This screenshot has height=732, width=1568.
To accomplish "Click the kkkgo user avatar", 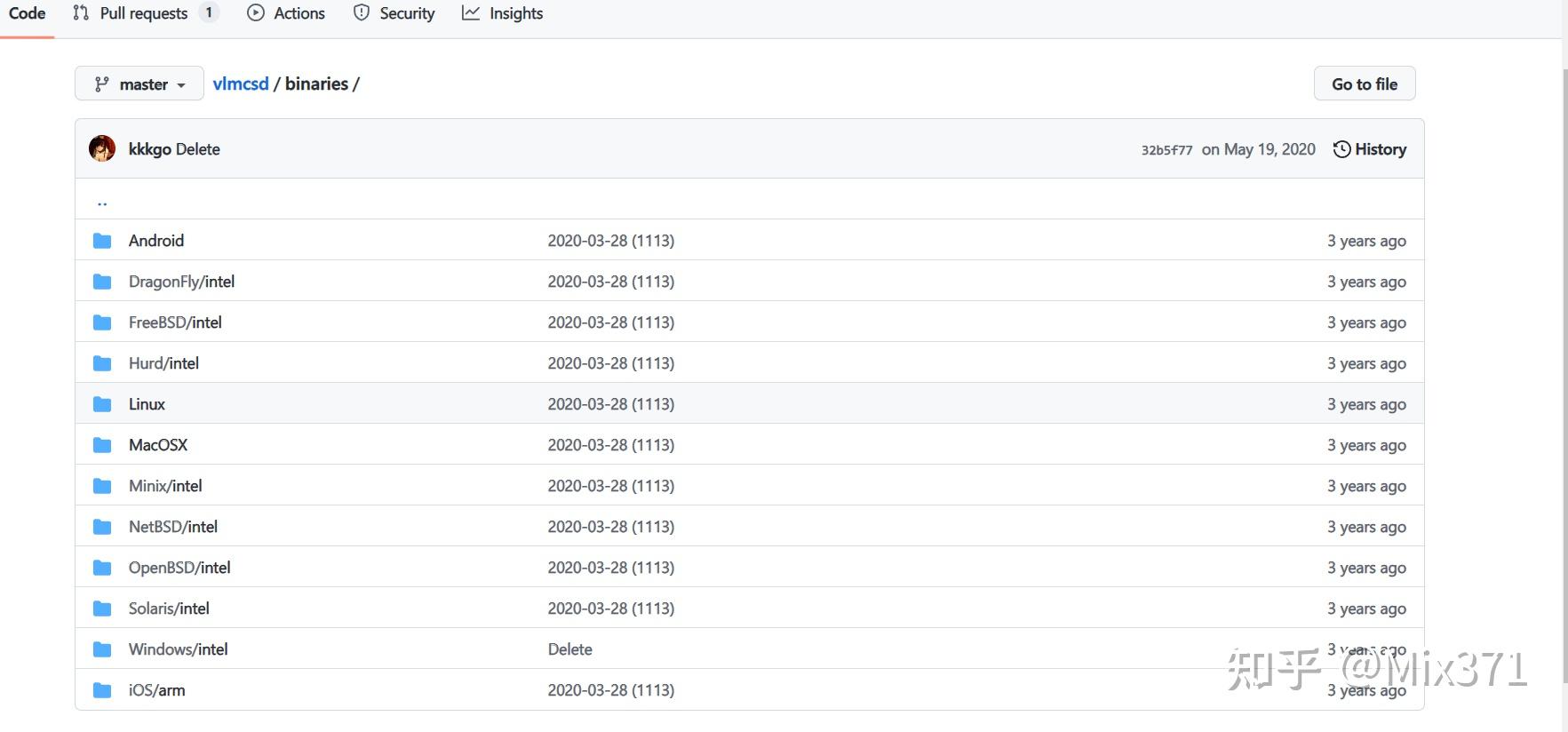I will (x=102, y=148).
